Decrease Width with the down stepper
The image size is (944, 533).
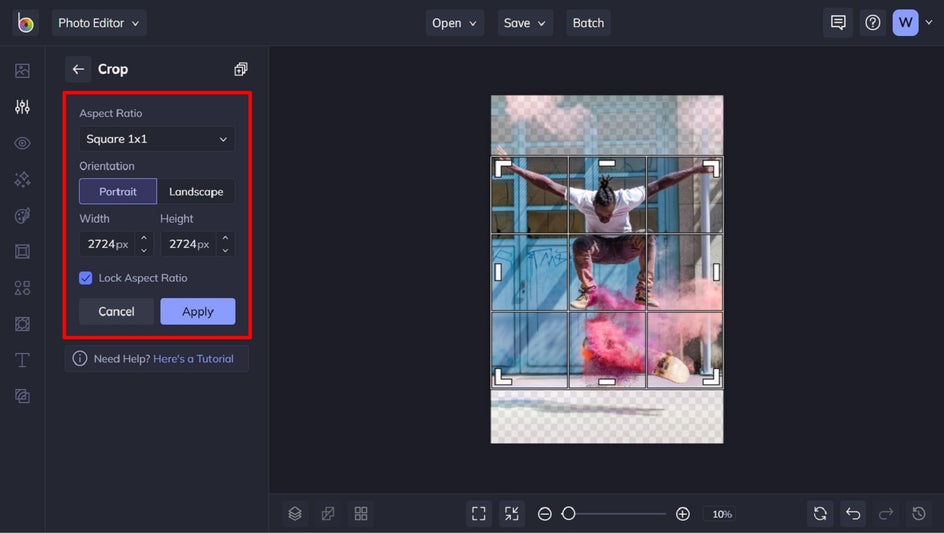pyautogui.click(x=144, y=250)
